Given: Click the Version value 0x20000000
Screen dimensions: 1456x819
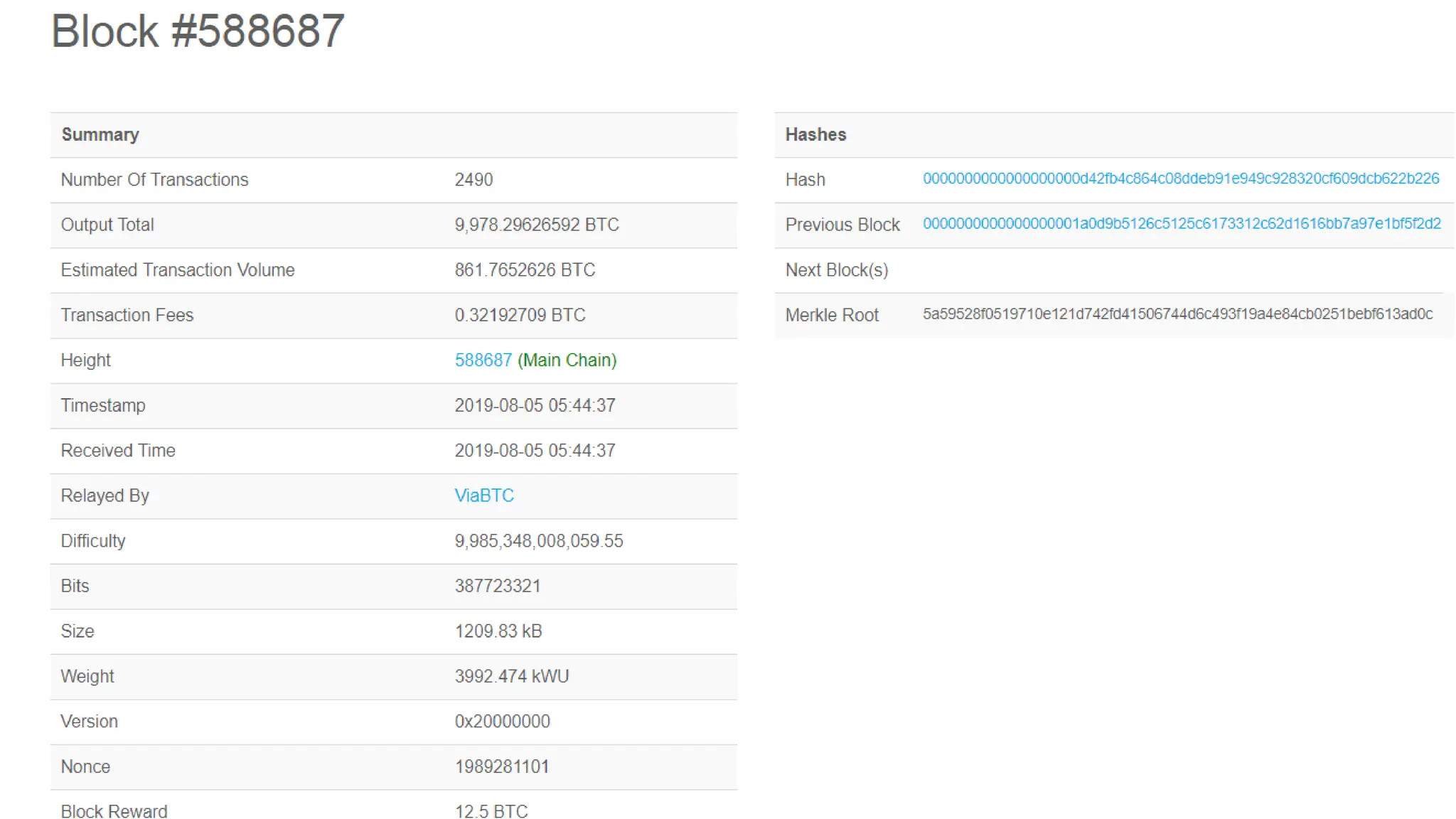Looking at the screenshot, I should (x=502, y=722).
